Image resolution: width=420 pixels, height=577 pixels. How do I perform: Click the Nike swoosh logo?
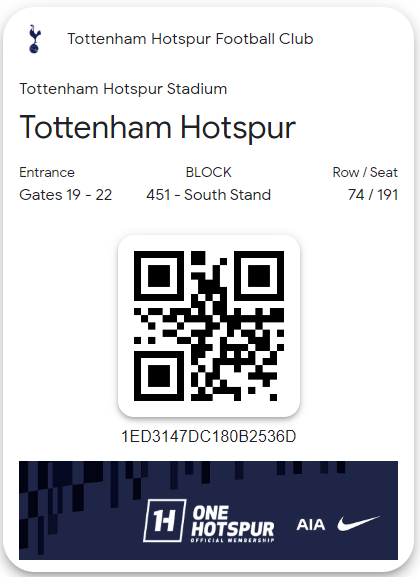[358, 523]
